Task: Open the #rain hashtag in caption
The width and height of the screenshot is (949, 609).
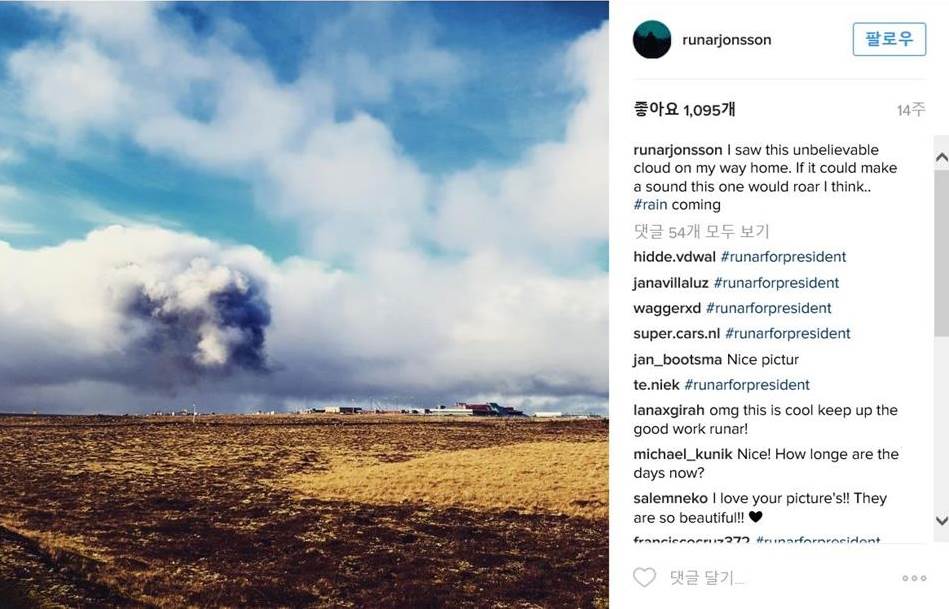Action: (650, 205)
